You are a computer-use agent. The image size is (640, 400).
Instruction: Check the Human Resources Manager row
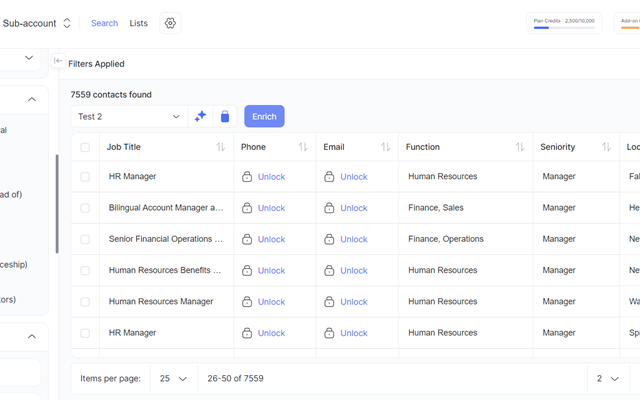pyautogui.click(x=85, y=302)
